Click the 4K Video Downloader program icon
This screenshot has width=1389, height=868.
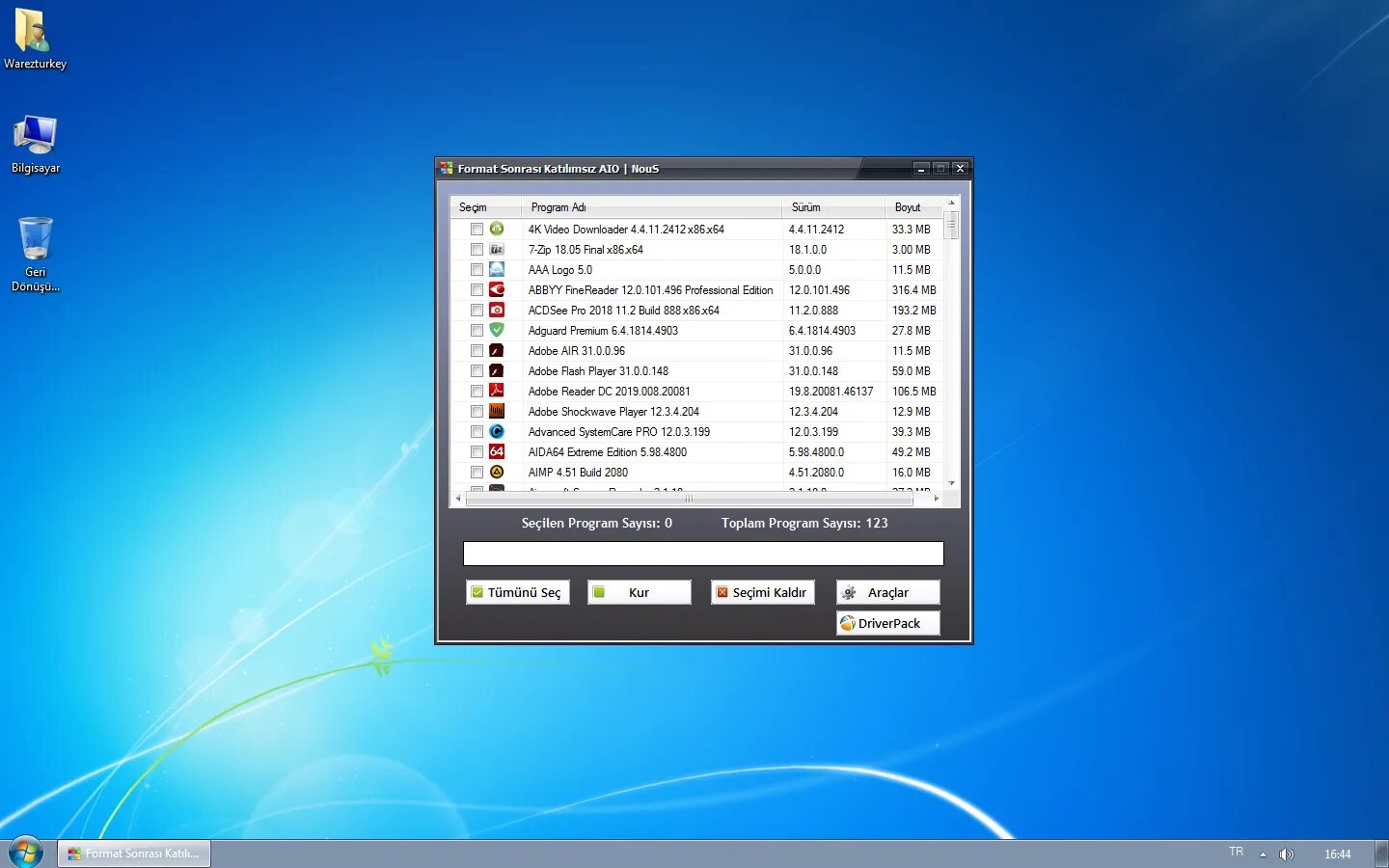pyautogui.click(x=497, y=229)
